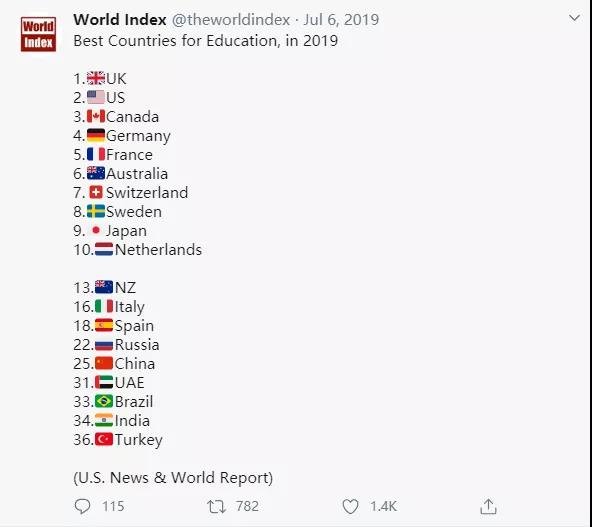Open the World Index profile avatar
Viewport: 592px width, 527px height.
click(38, 34)
